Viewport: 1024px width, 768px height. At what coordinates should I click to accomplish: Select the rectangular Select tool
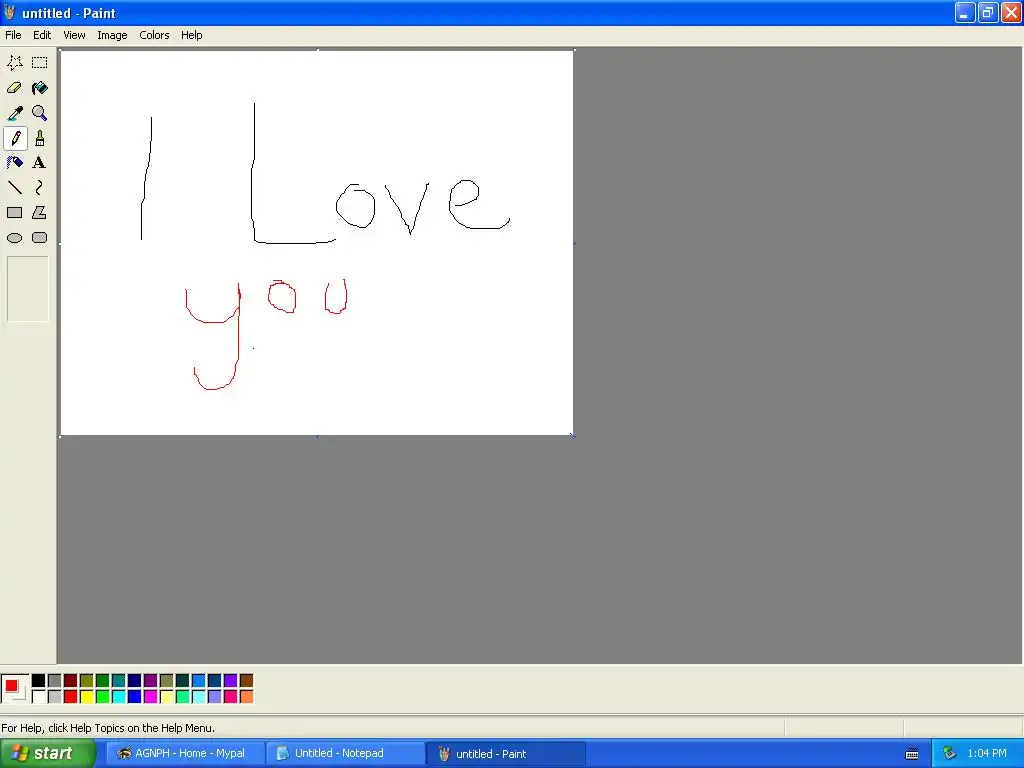click(x=40, y=63)
